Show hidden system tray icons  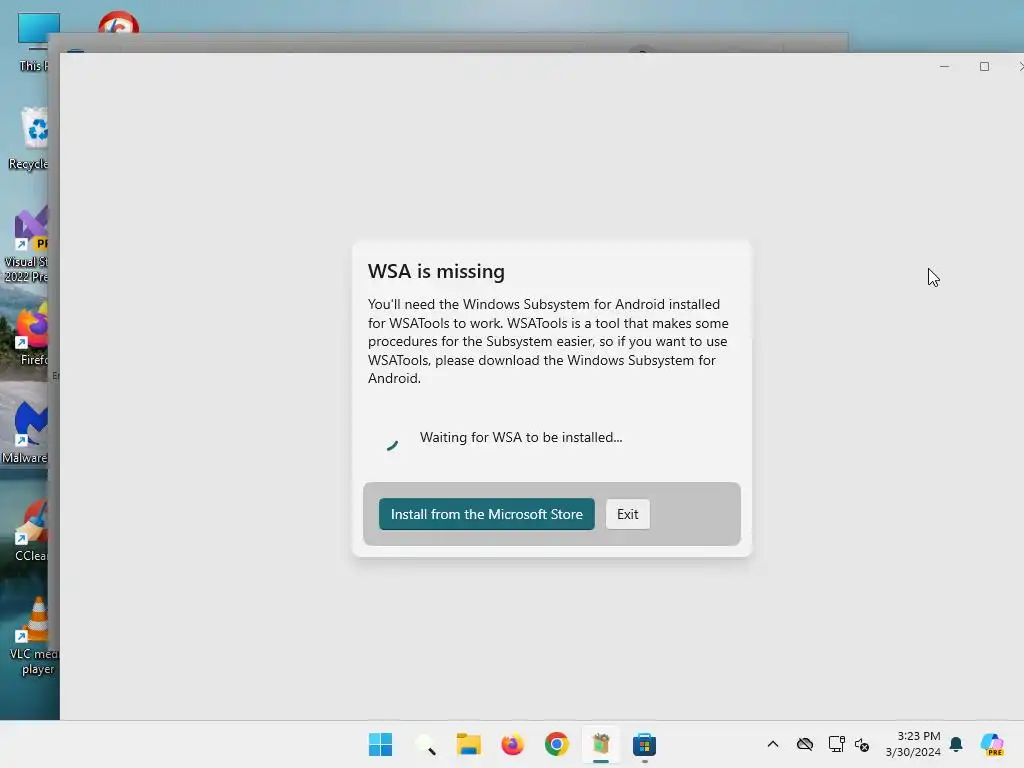773,744
